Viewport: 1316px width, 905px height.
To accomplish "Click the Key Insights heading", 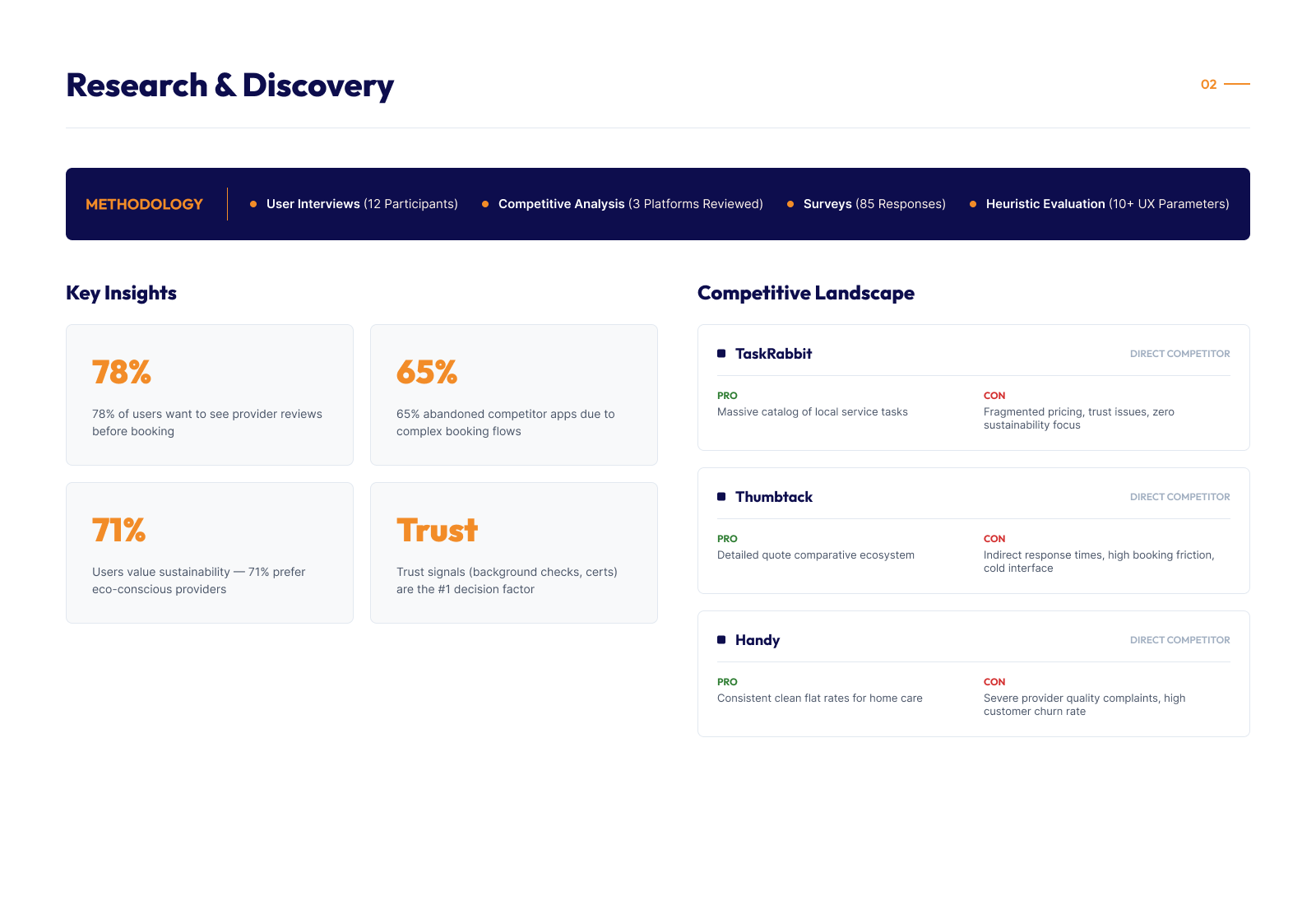I will 121,293.
